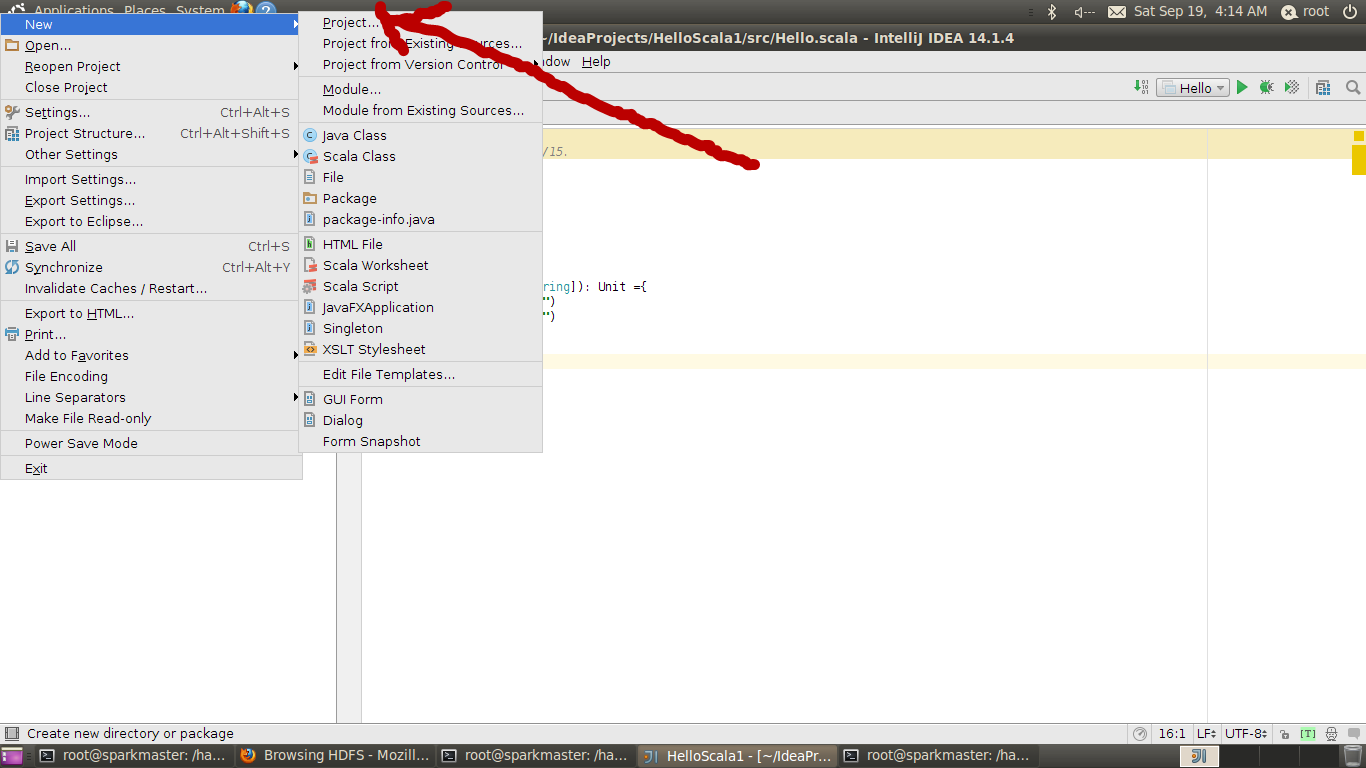Image resolution: width=1366 pixels, height=768 pixels.
Task: Click the Scala Worksheet icon
Action: (x=310, y=265)
